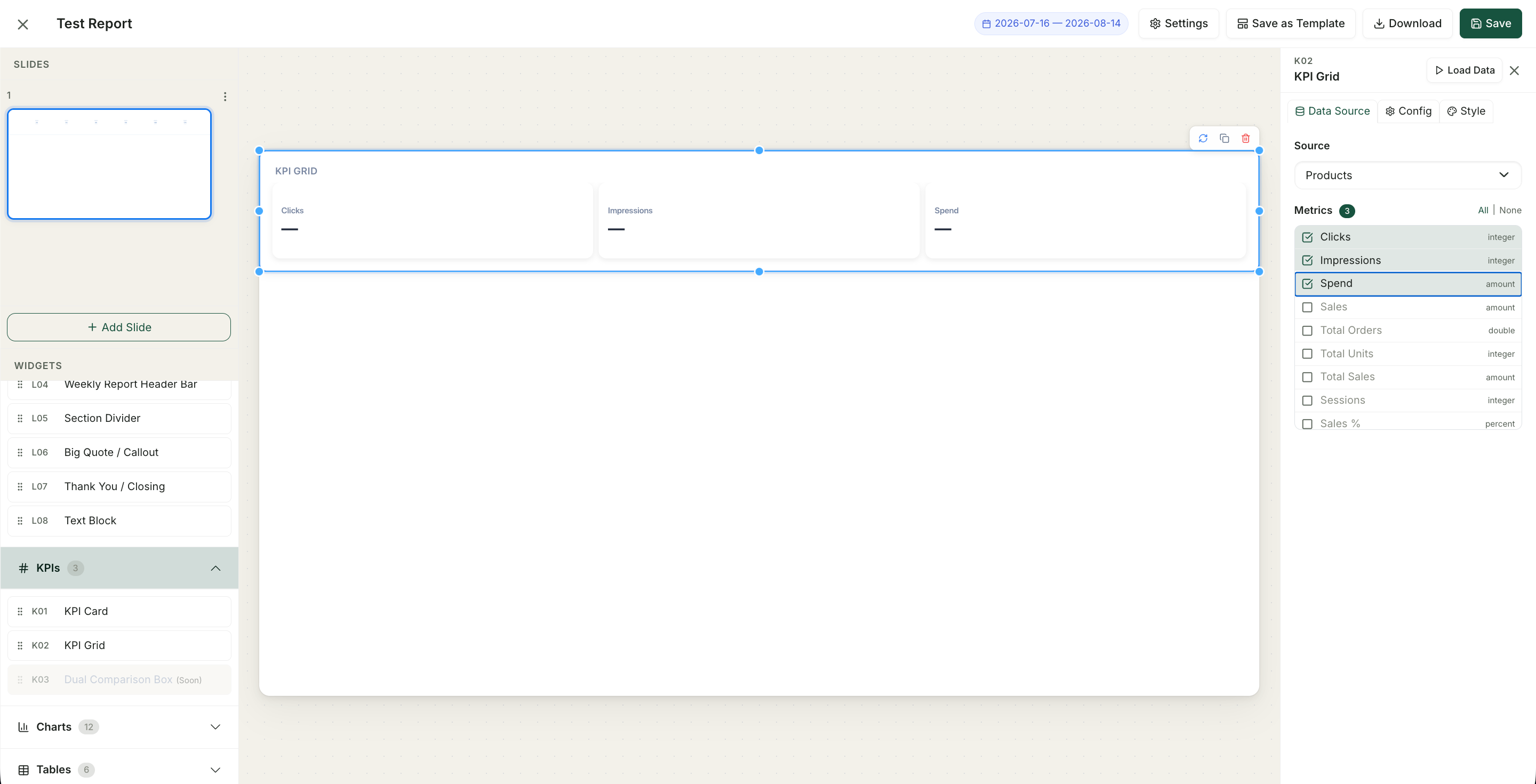Select the Big Quote / Callout widget
Viewport: 1536px width, 784px height.
pyautogui.click(x=119, y=452)
